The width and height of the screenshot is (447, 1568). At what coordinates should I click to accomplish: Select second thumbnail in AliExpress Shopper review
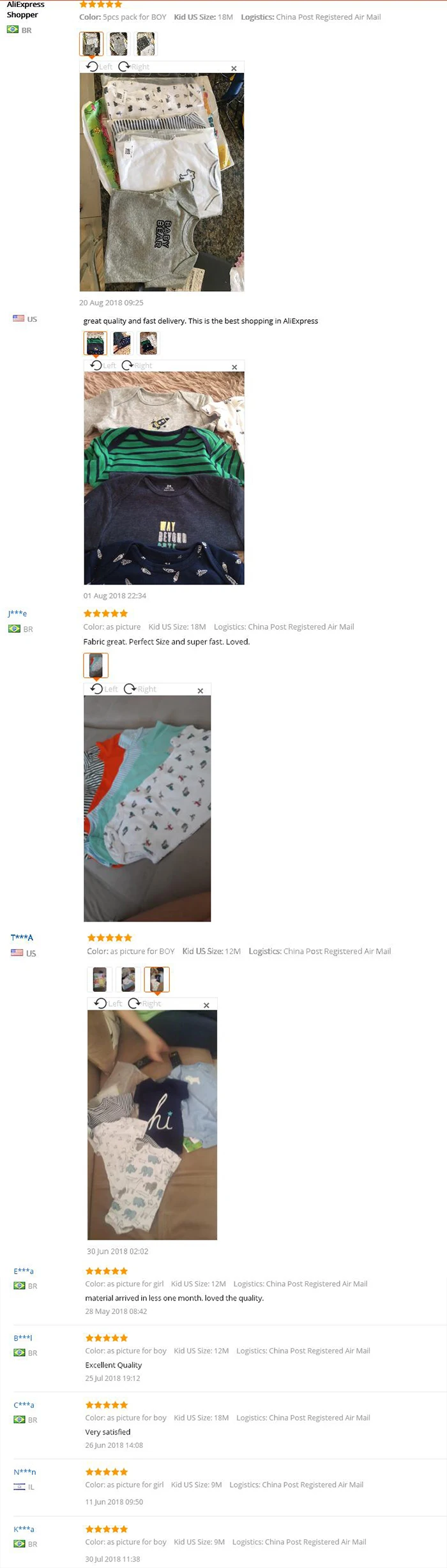point(119,43)
